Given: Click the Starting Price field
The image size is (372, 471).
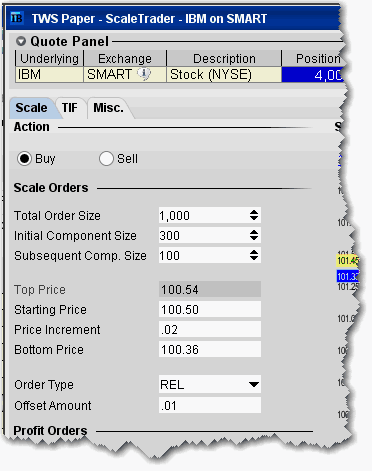Looking at the screenshot, I should click(x=210, y=309).
